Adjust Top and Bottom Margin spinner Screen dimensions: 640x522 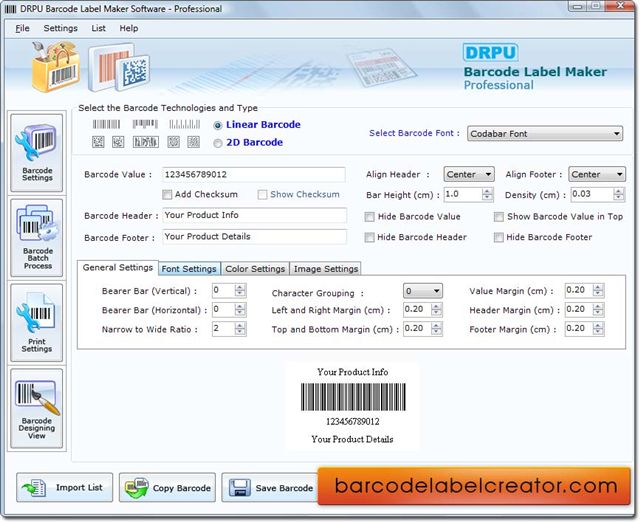[x=436, y=329]
